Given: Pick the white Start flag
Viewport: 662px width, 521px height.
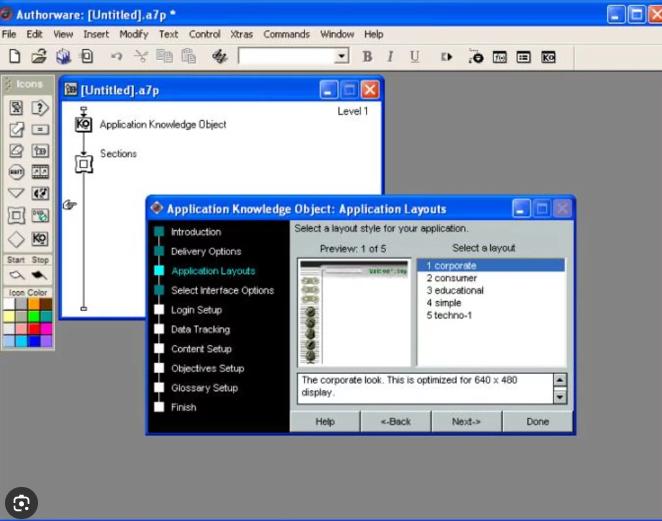Looking at the screenshot, I should 16,275.
